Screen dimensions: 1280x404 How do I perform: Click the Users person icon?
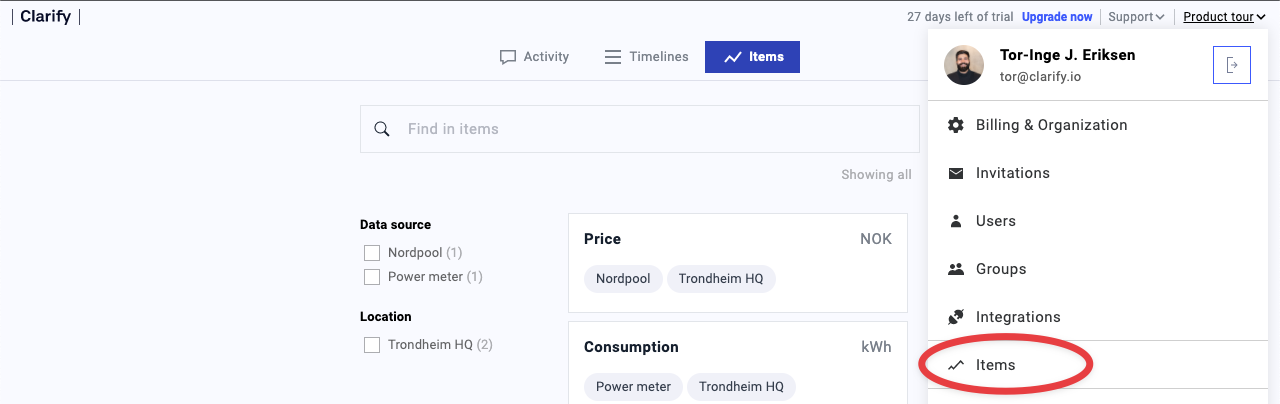pyautogui.click(x=956, y=221)
